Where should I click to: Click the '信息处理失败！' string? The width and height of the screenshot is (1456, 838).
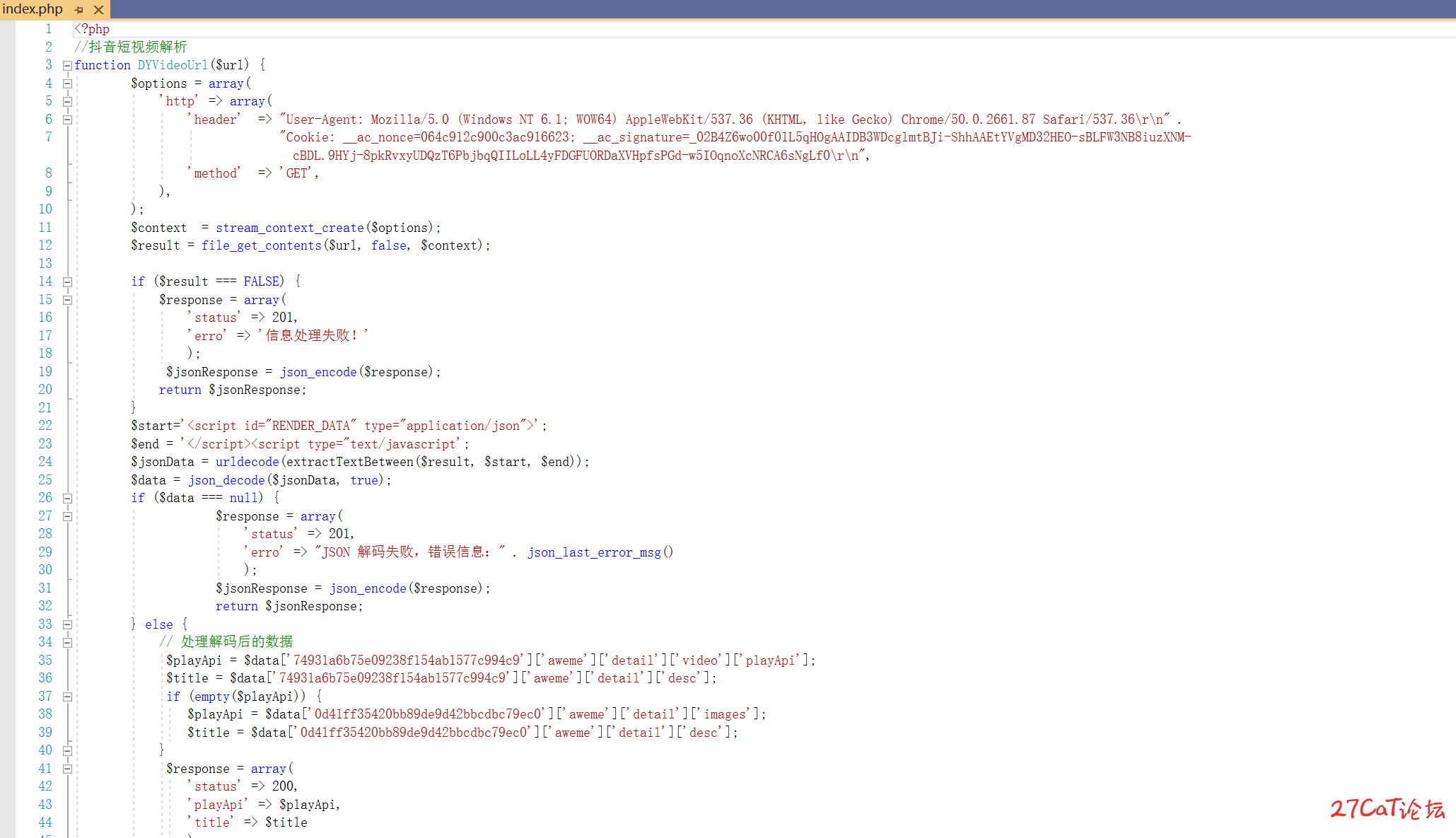click(x=313, y=335)
